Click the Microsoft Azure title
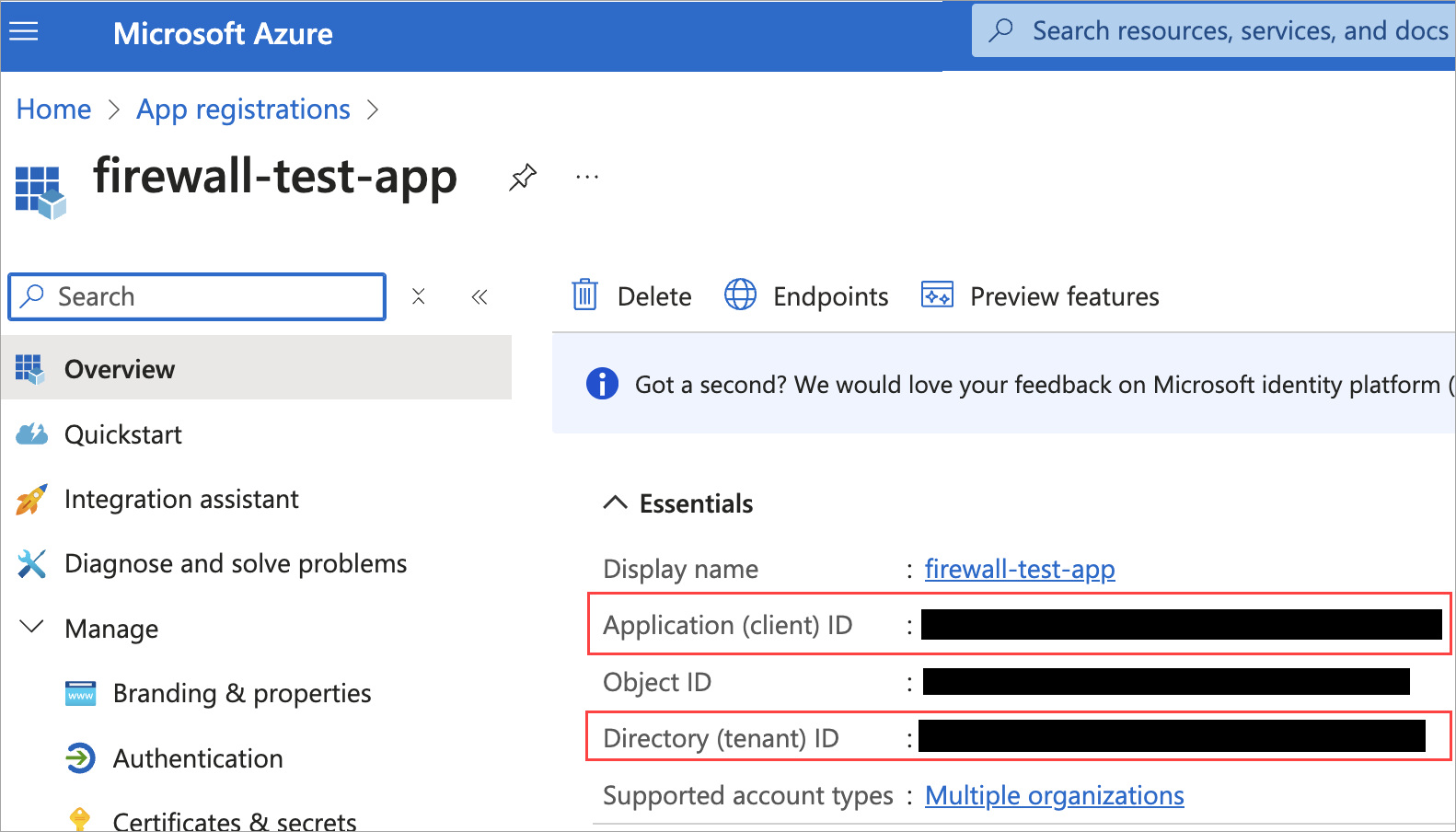Image resolution: width=1456 pixels, height=832 pixels. point(223,34)
